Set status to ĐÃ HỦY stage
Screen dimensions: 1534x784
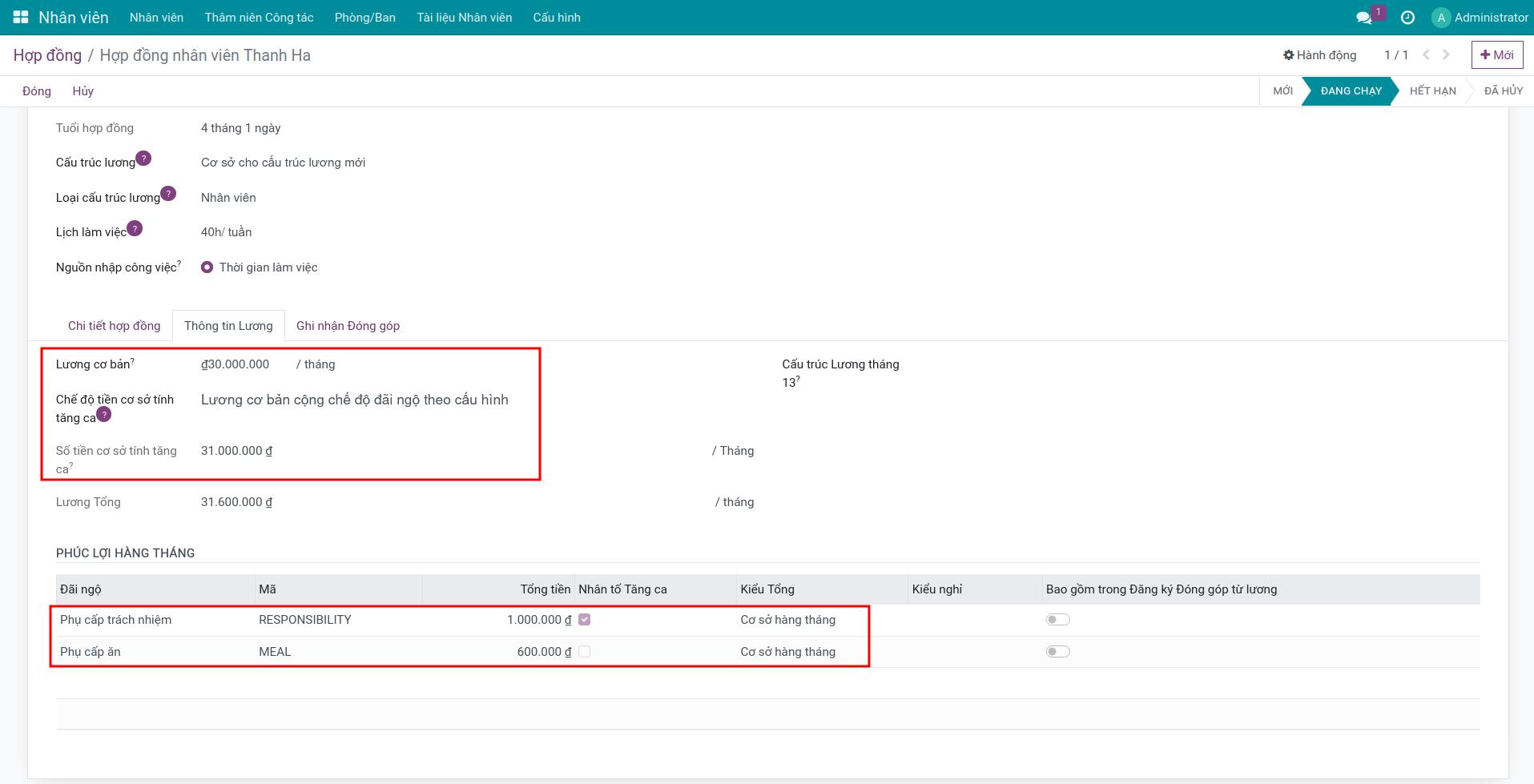point(1503,91)
